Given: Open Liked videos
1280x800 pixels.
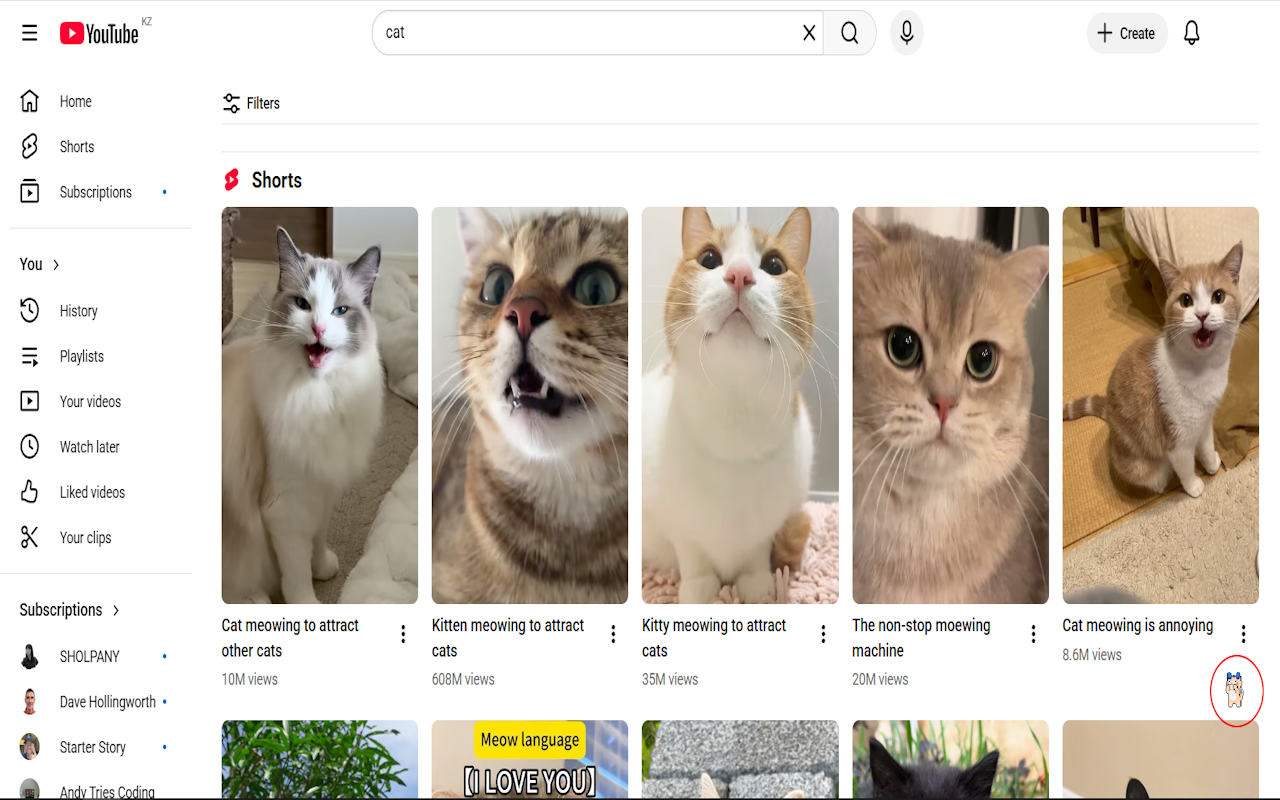Looking at the screenshot, I should click(92, 492).
